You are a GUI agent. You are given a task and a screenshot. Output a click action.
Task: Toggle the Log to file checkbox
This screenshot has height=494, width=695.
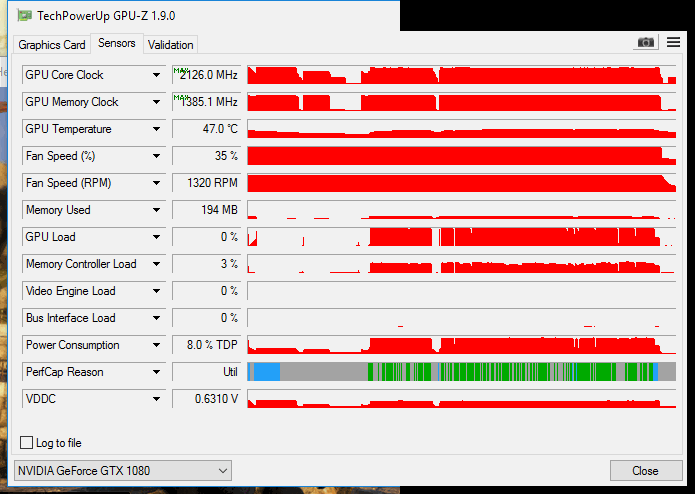(x=27, y=443)
